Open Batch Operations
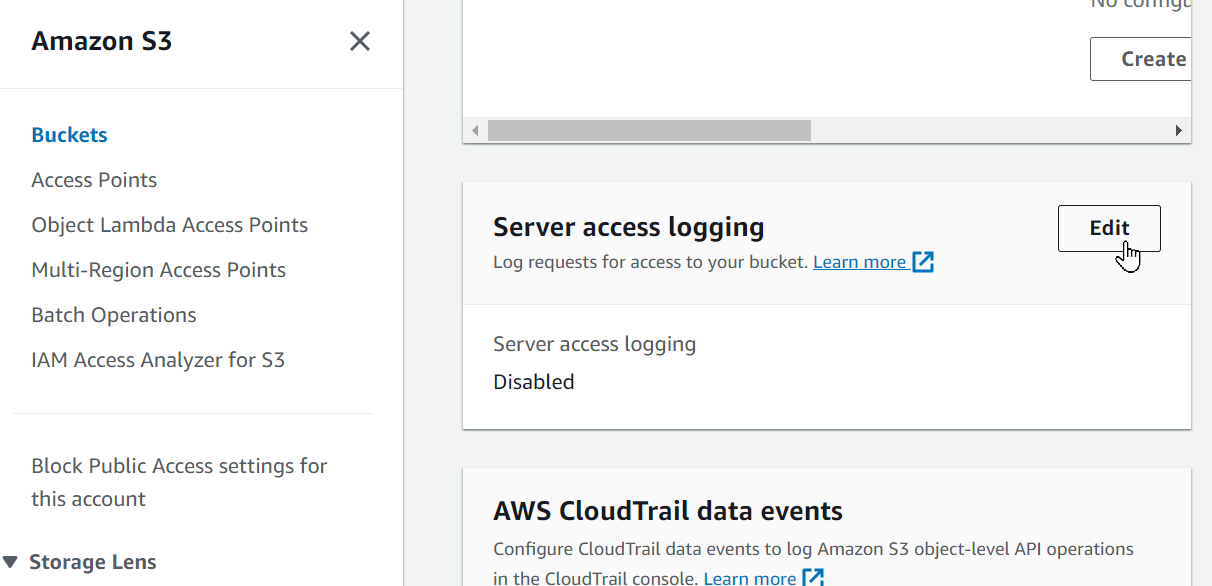 tap(114, 315)
